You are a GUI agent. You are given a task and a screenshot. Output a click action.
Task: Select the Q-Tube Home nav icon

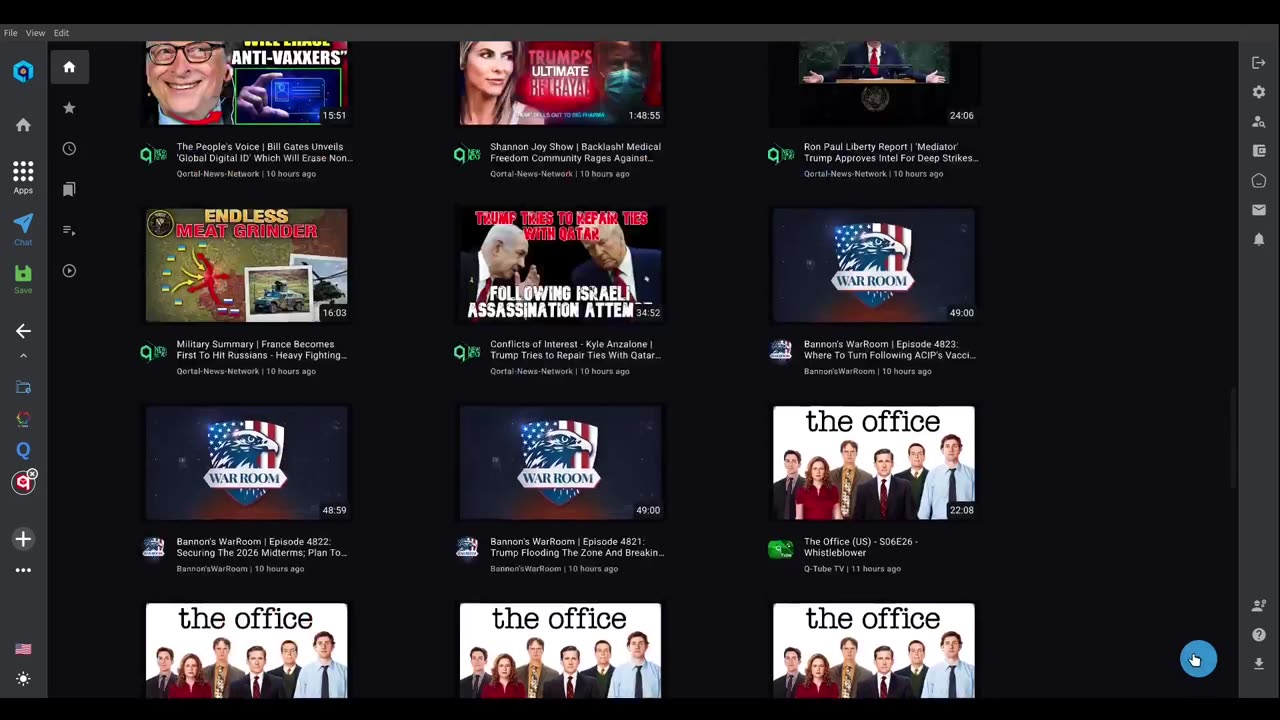pyautogui.click(x=69, y=67)
